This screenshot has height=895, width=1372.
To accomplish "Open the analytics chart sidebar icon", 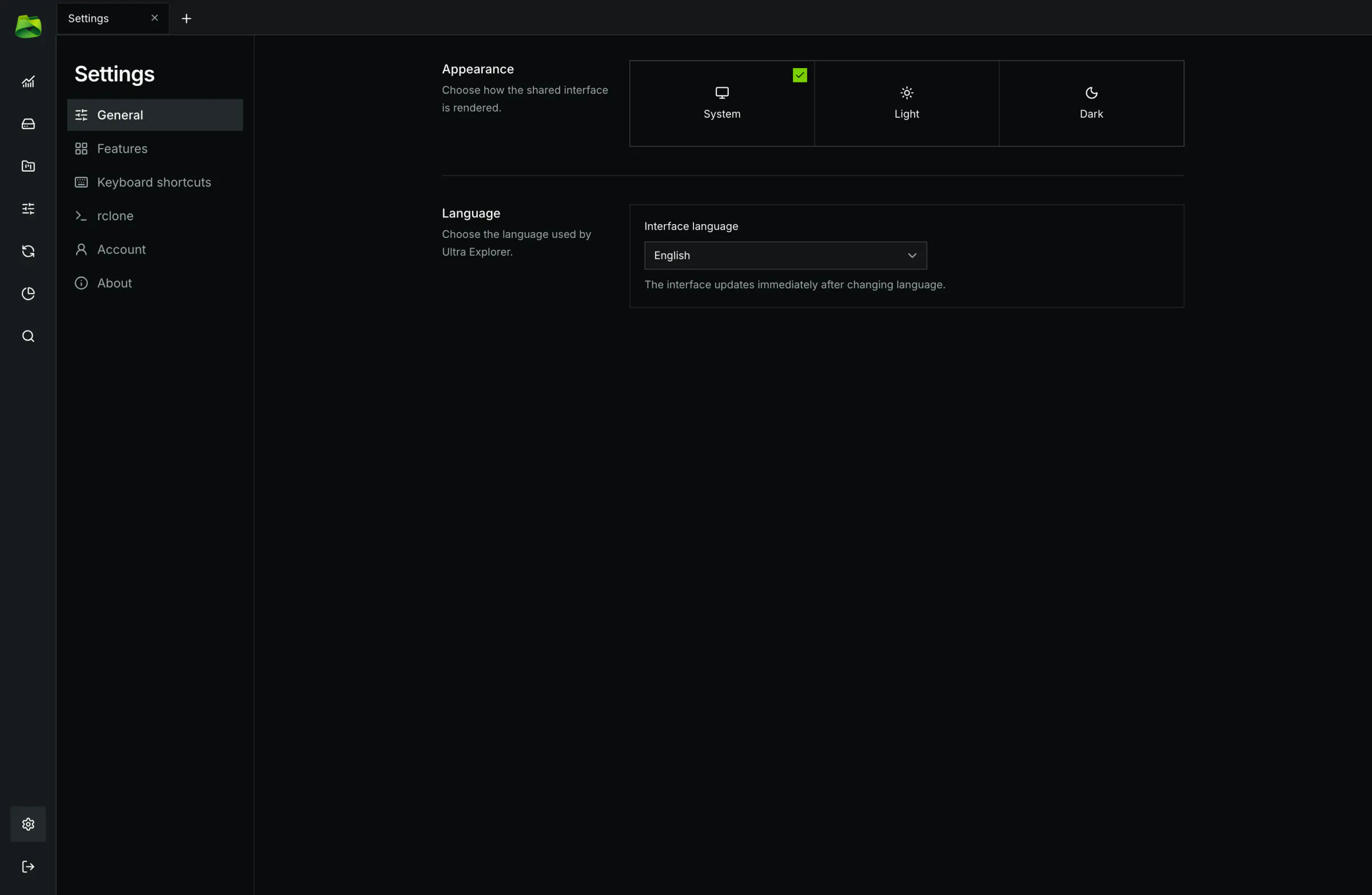I will click(28, 82).
